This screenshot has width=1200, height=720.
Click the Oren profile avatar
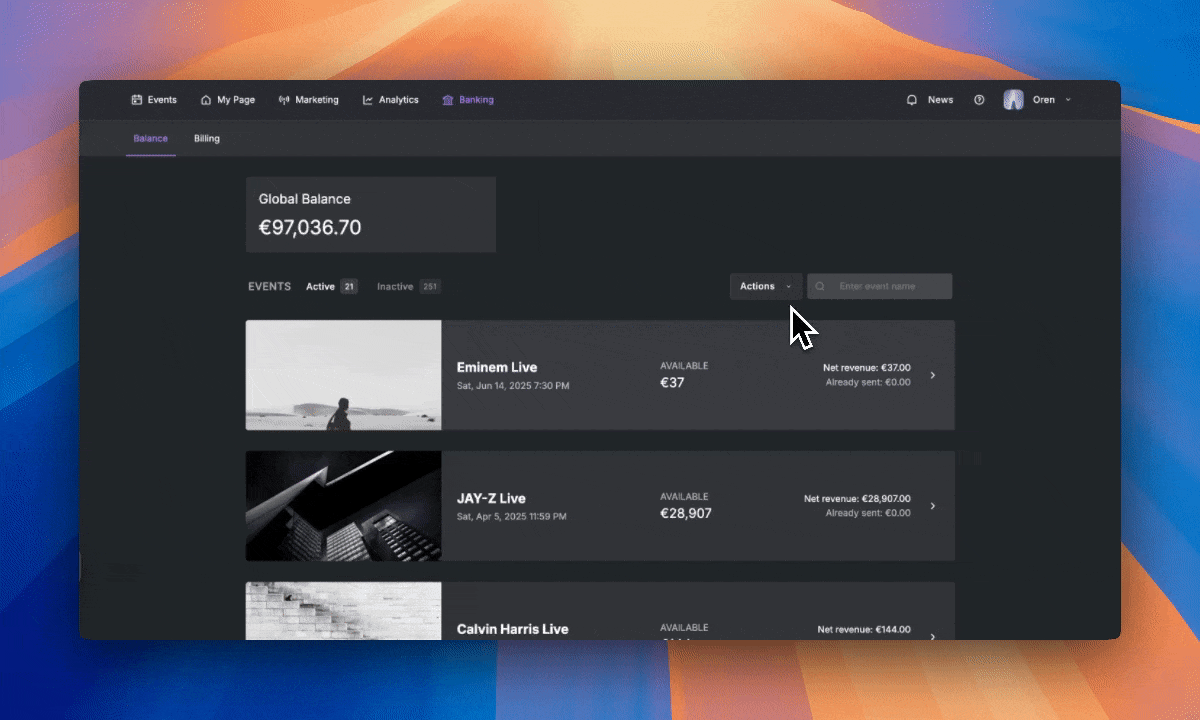(1013, 100)
